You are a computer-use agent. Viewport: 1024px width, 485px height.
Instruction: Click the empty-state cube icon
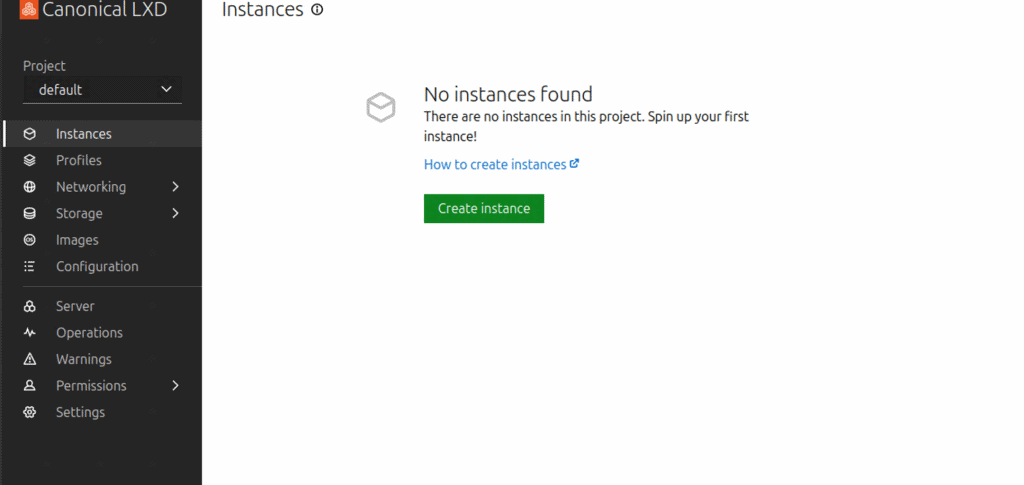coord(381,107)
